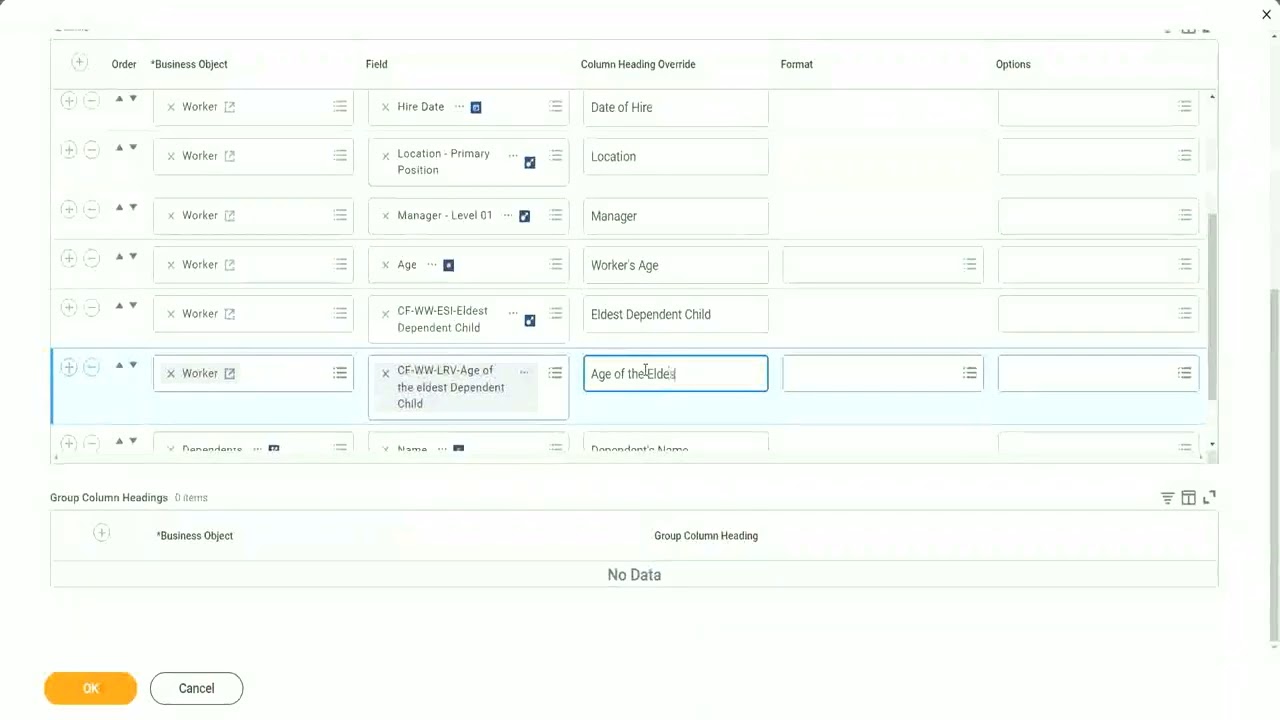Add row at the highlighted CF-WW-LRV row
1280x720 pixels.
click(68, 367)
